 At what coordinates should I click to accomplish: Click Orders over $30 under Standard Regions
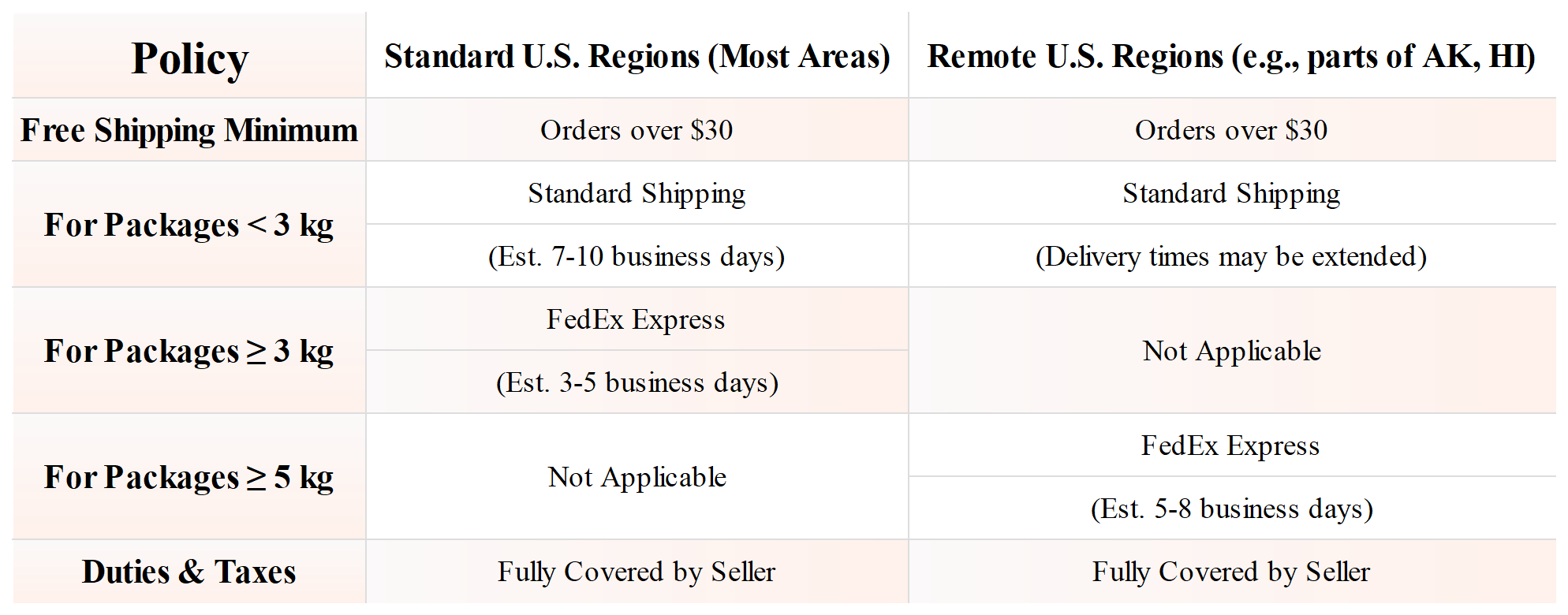(x=637, y=130)
